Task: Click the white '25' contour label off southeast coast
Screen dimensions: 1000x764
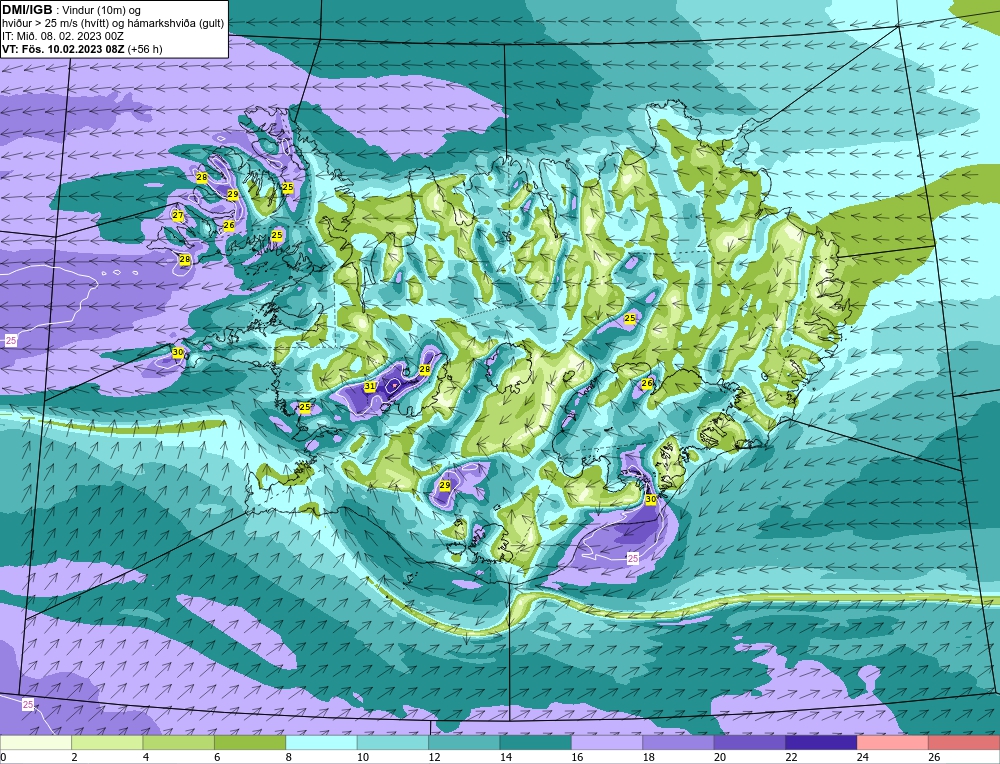Action: pos(633,559)
